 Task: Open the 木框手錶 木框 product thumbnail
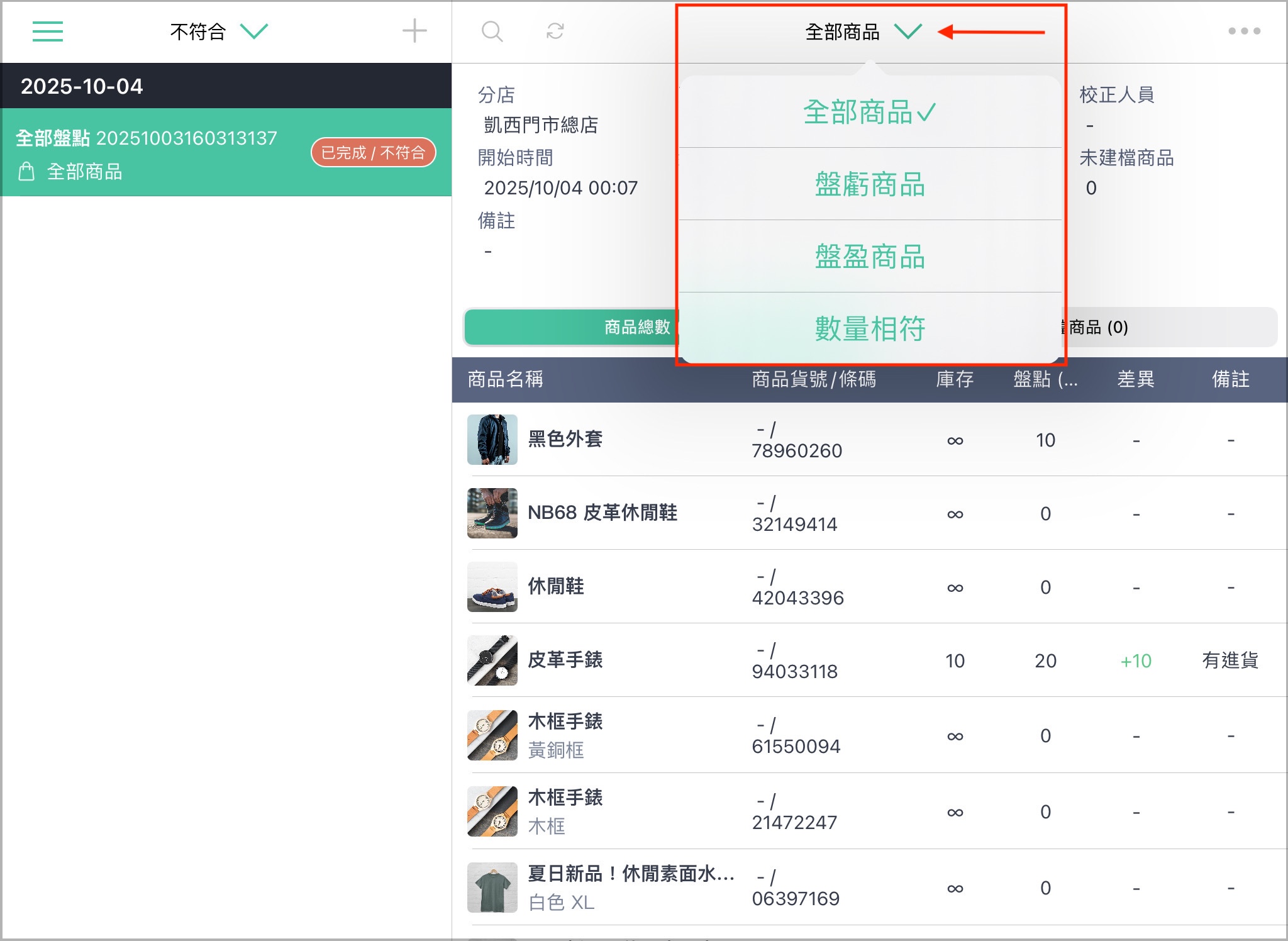click(492, 811)
